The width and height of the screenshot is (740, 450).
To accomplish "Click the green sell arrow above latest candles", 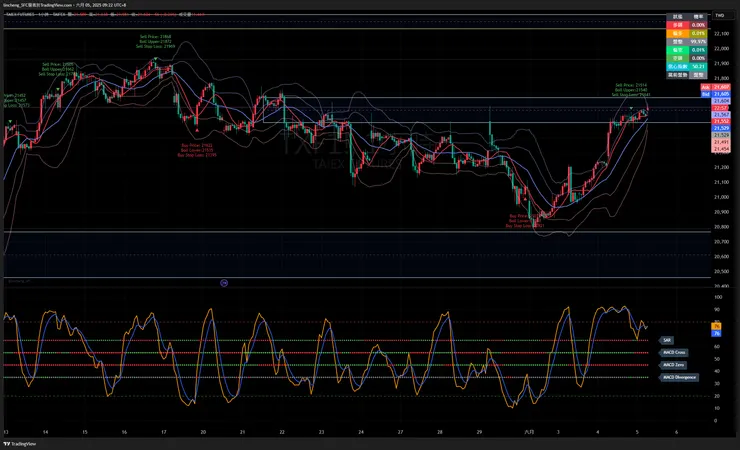I will pyautogui.click(x=631, y=108).
